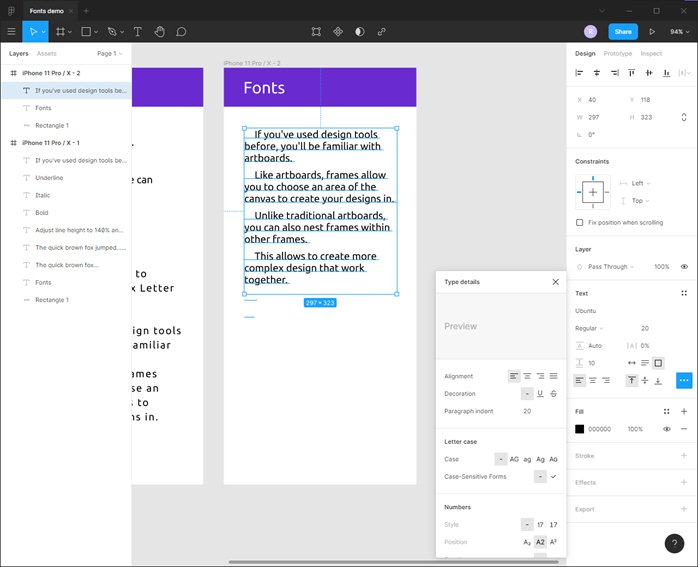
Task: Click the Present play button
Action: (652, 32)
